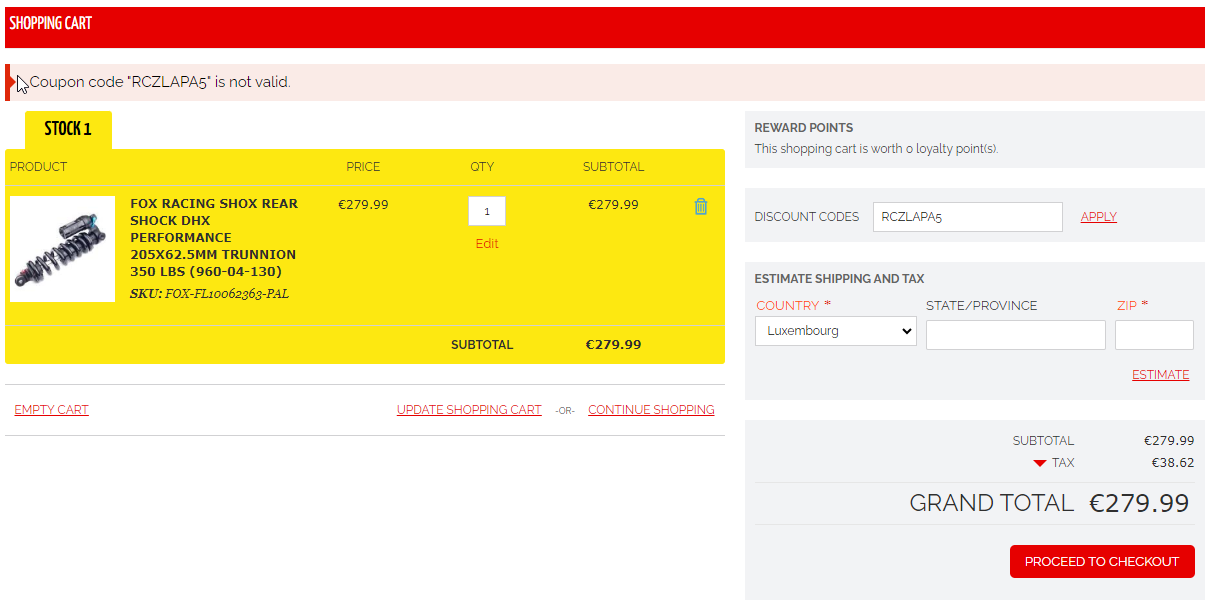The image size is (1210, 610).
Task: Remove the Fox shock with trash icon
Action: point(700,206)
